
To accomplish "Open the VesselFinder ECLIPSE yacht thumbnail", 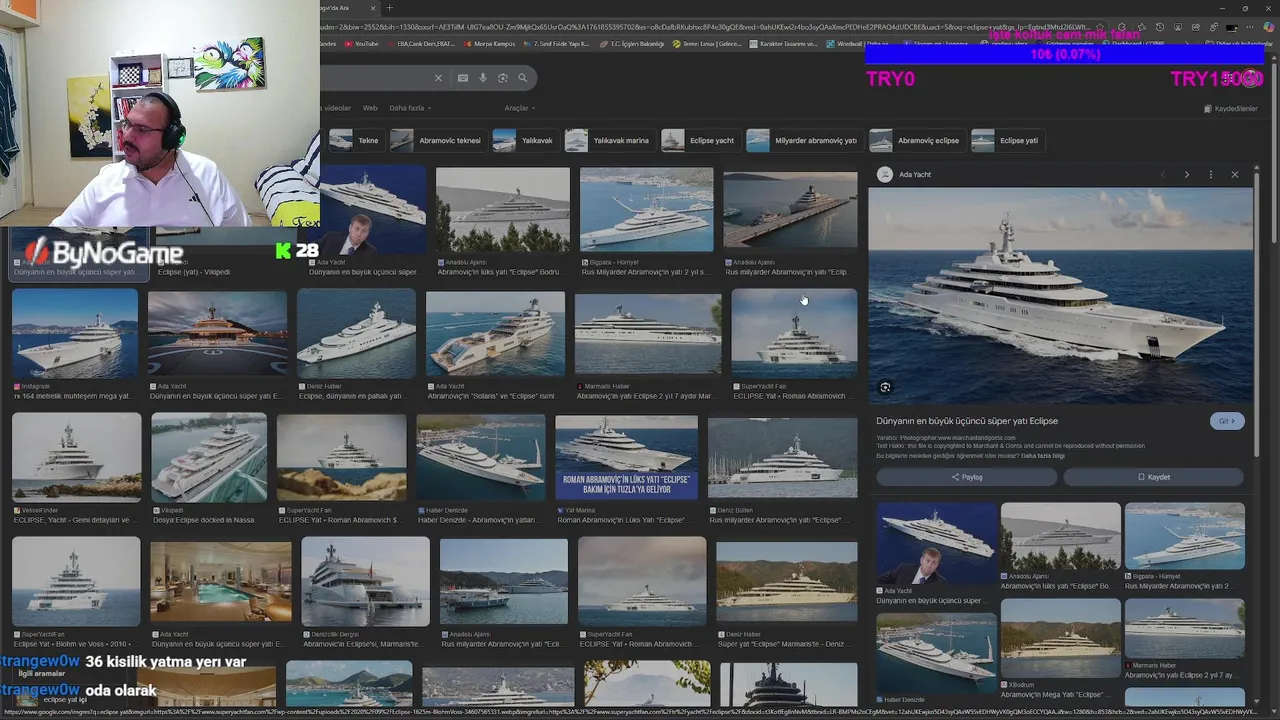I will click(77, 456).
